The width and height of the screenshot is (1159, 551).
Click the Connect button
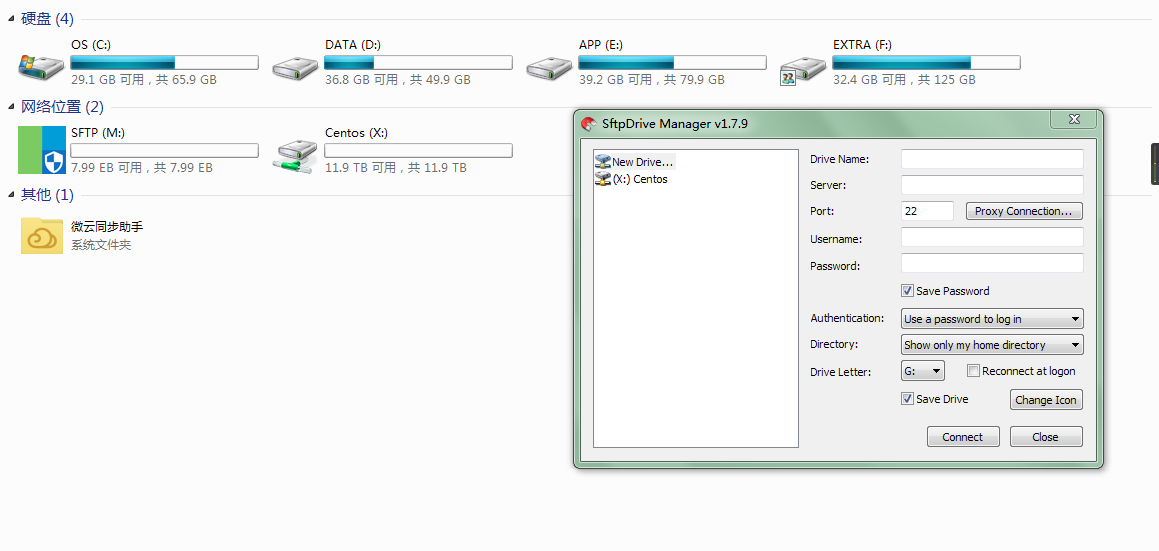pyautogui.click(x=962, y=437)
